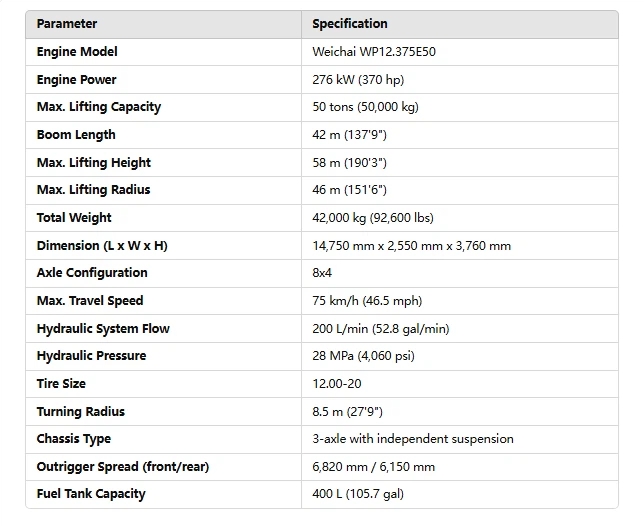Select the Engine Model row label
Viewport: 644px width, 526px height.
77,52
